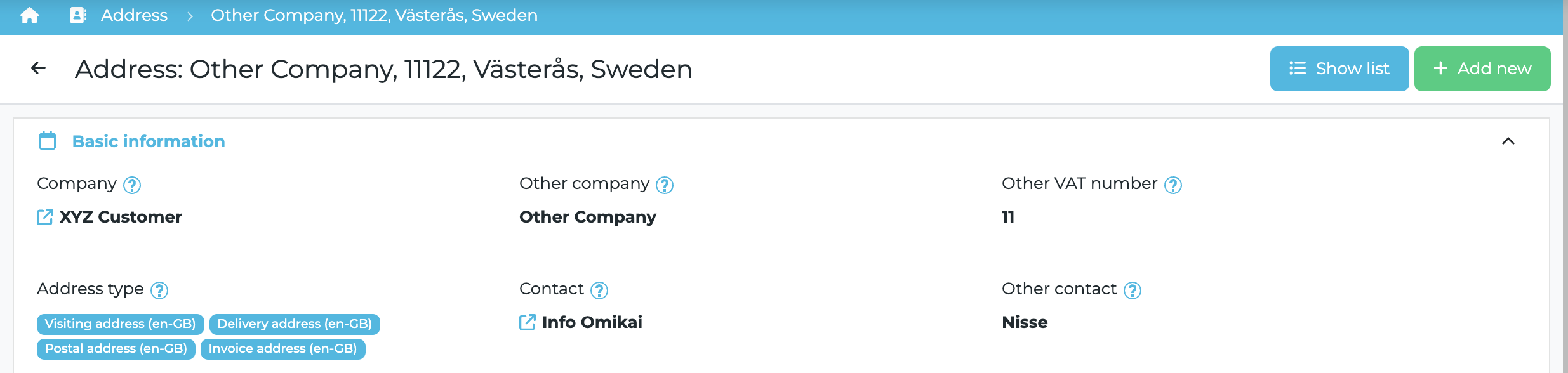Click the Delivery address tag
The width and height of the screenshot is (1568, 373).
point(295,324)
